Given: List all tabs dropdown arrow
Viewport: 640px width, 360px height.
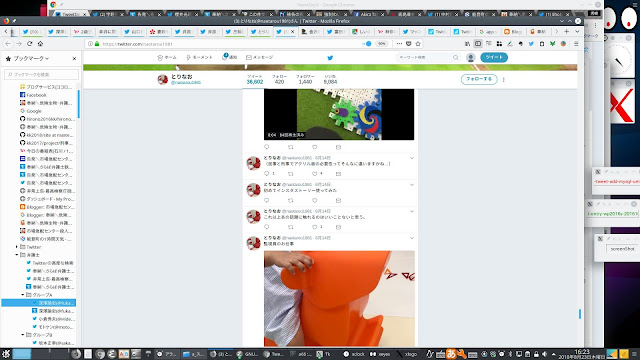Looking at the screenshot, I should [577, 31].
